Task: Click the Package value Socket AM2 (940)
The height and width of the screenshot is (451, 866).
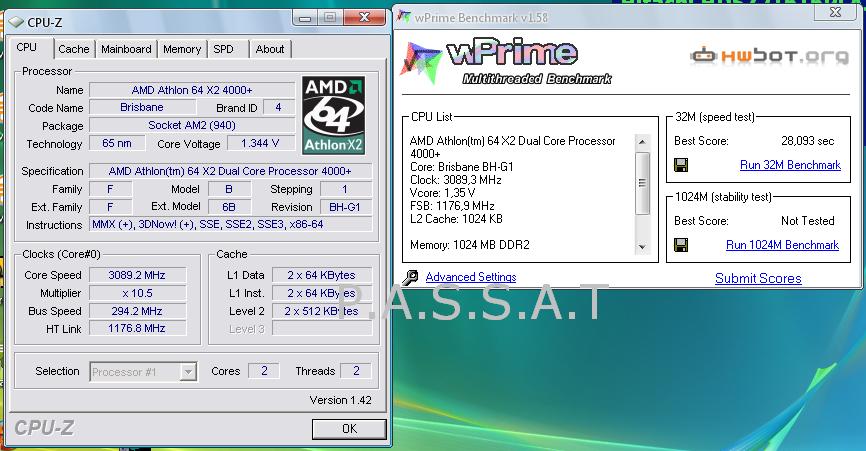Action: tap(192, 126)
